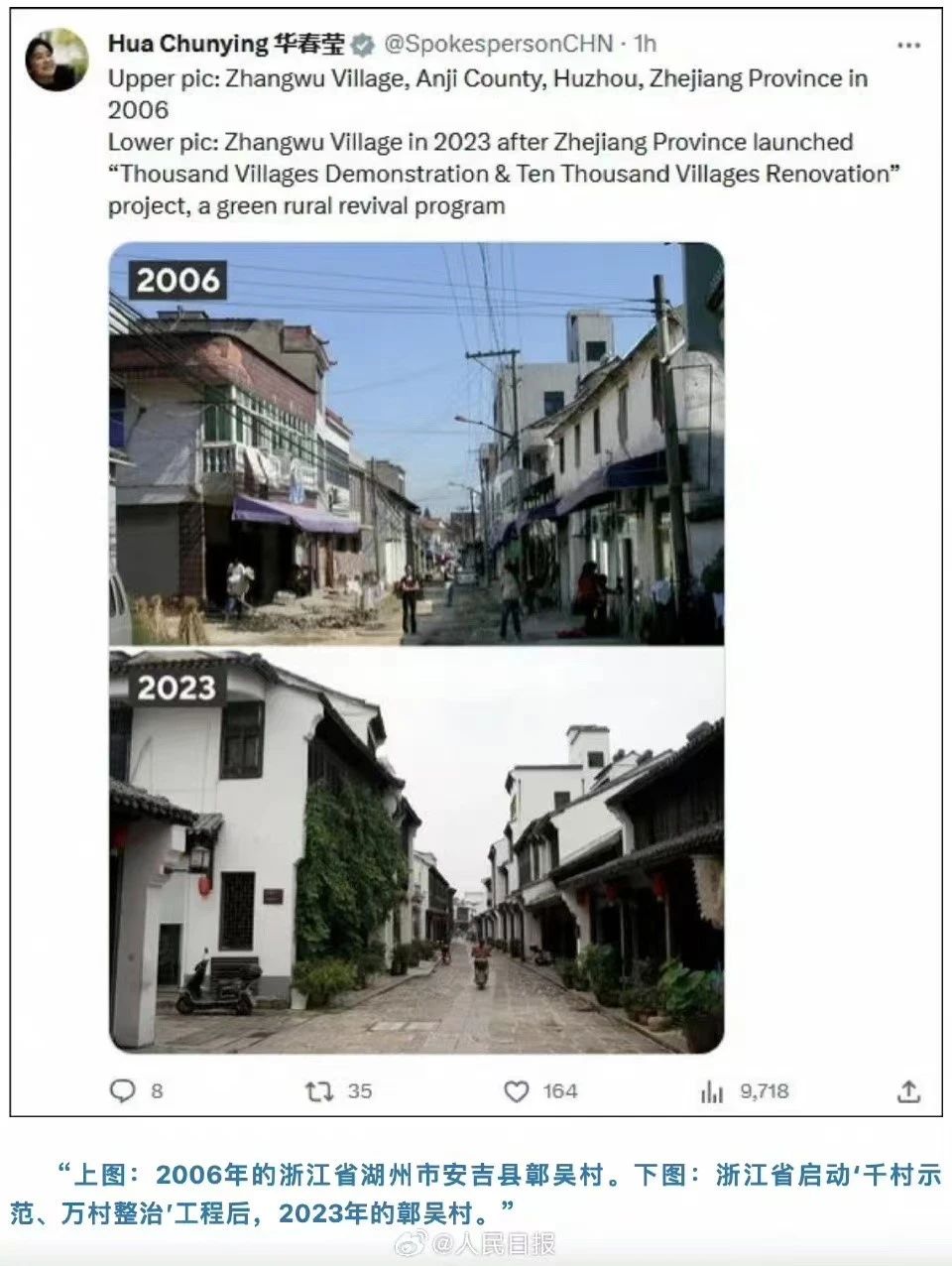Screen dimensions: 952x1266
Task: Like the tweet with the heart icon
Action: [x=517, y=1091]
